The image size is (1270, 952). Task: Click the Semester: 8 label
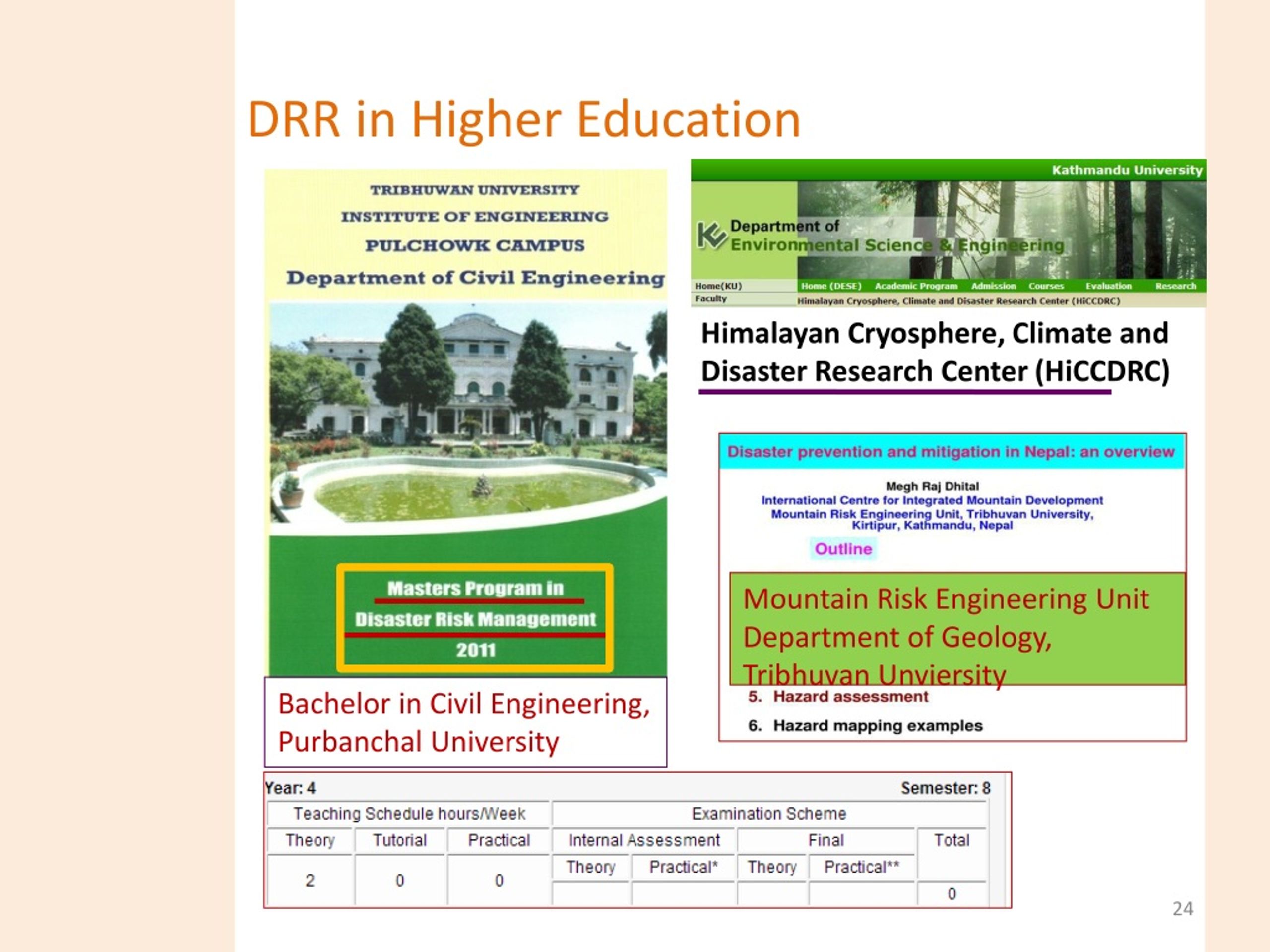click(946, 788)
